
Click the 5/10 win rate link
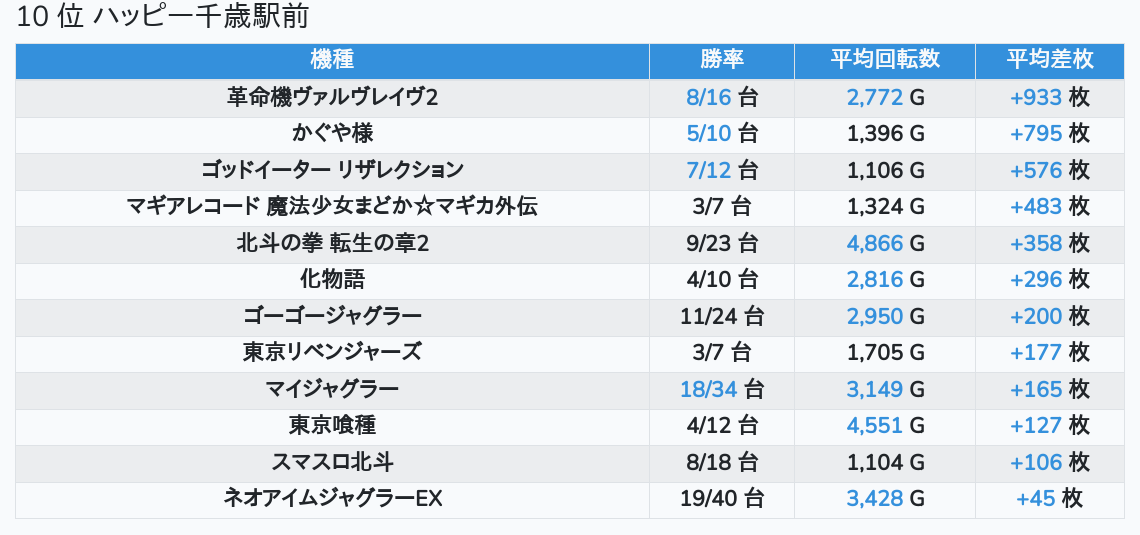pyautogui.click(x=709, y=133)
